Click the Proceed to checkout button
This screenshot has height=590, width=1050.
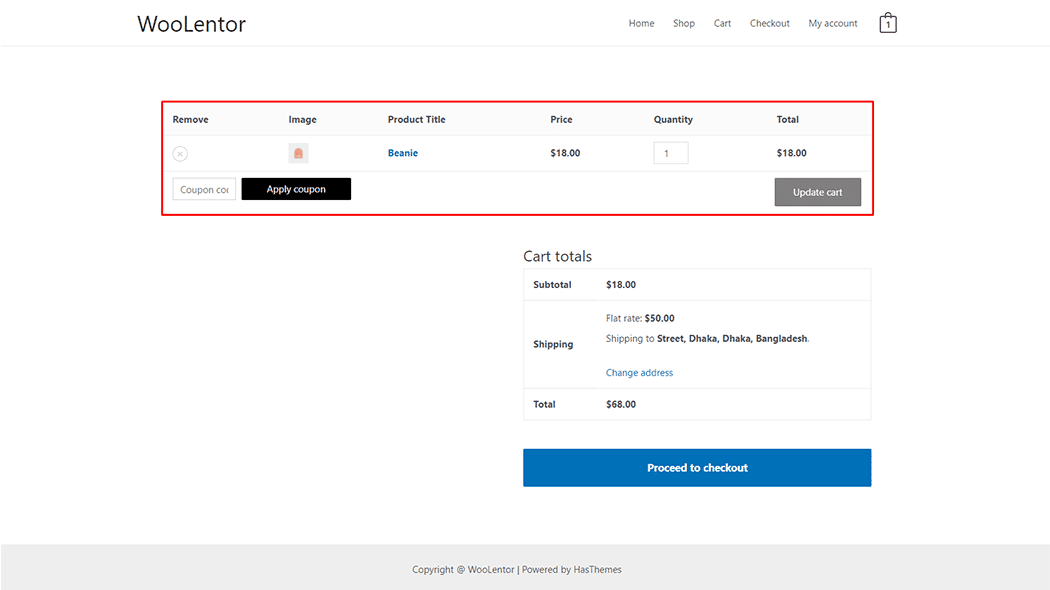pos(696,467)
